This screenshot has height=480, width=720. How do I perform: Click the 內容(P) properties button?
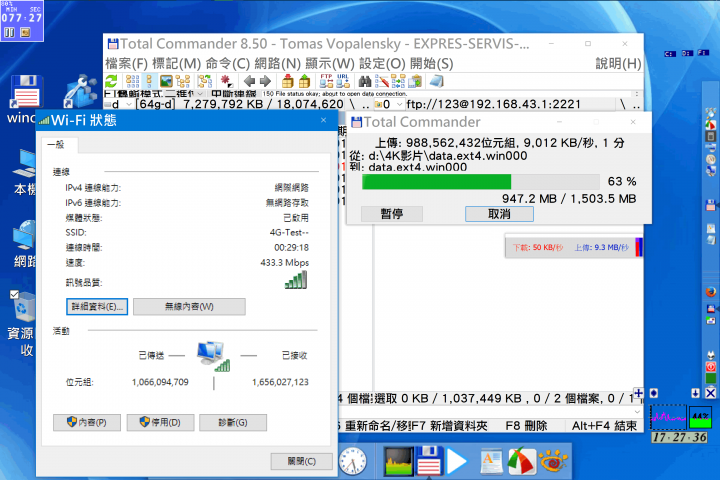click(x=87, y=423)
